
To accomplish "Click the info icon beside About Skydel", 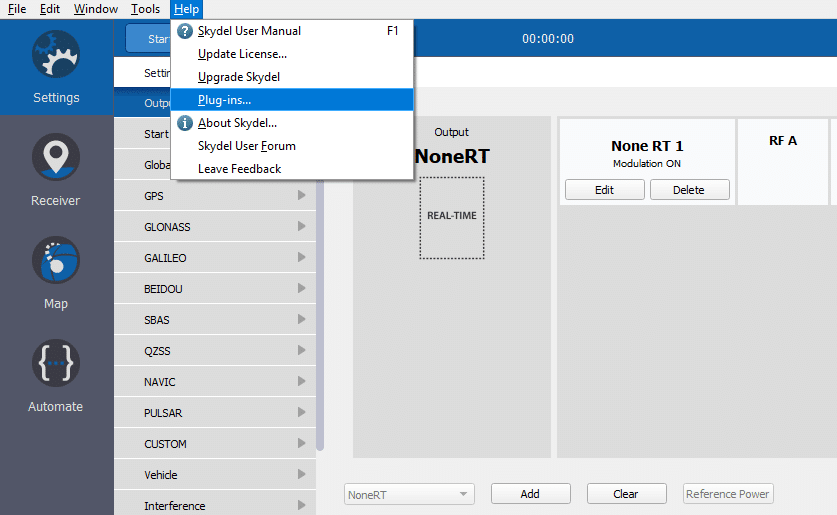I will [x=185, y=123].
